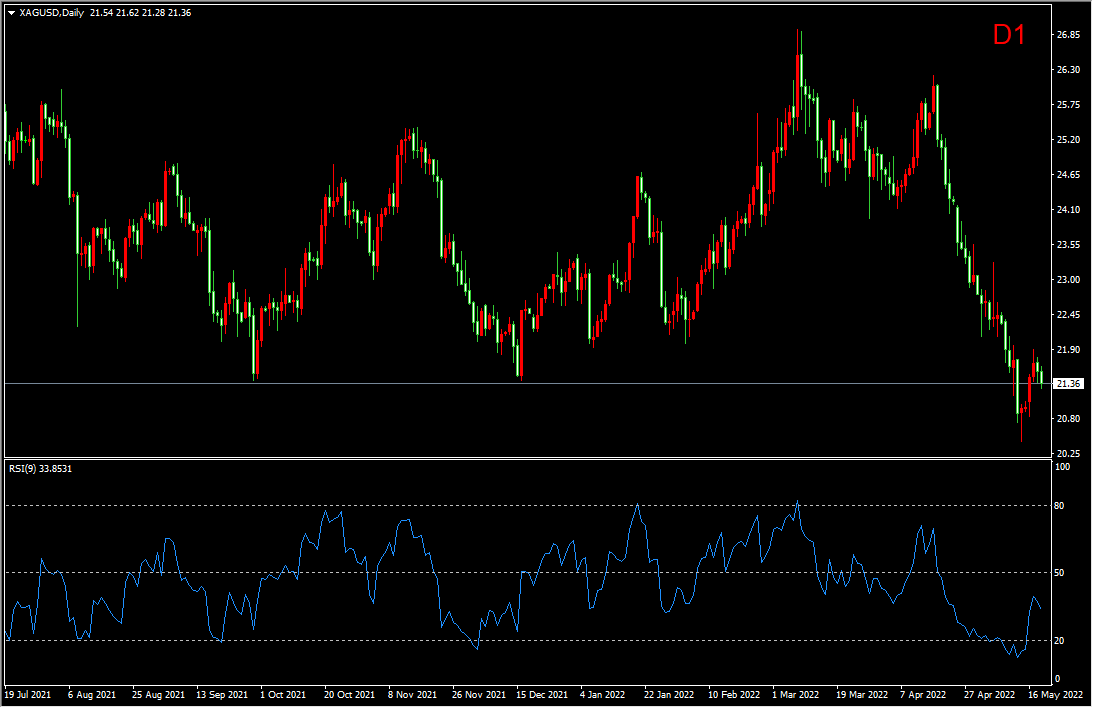Screen dimensions: 1093x708
Task: Click the 22.45 price axis label
Action: click(x=1069, y=314)
